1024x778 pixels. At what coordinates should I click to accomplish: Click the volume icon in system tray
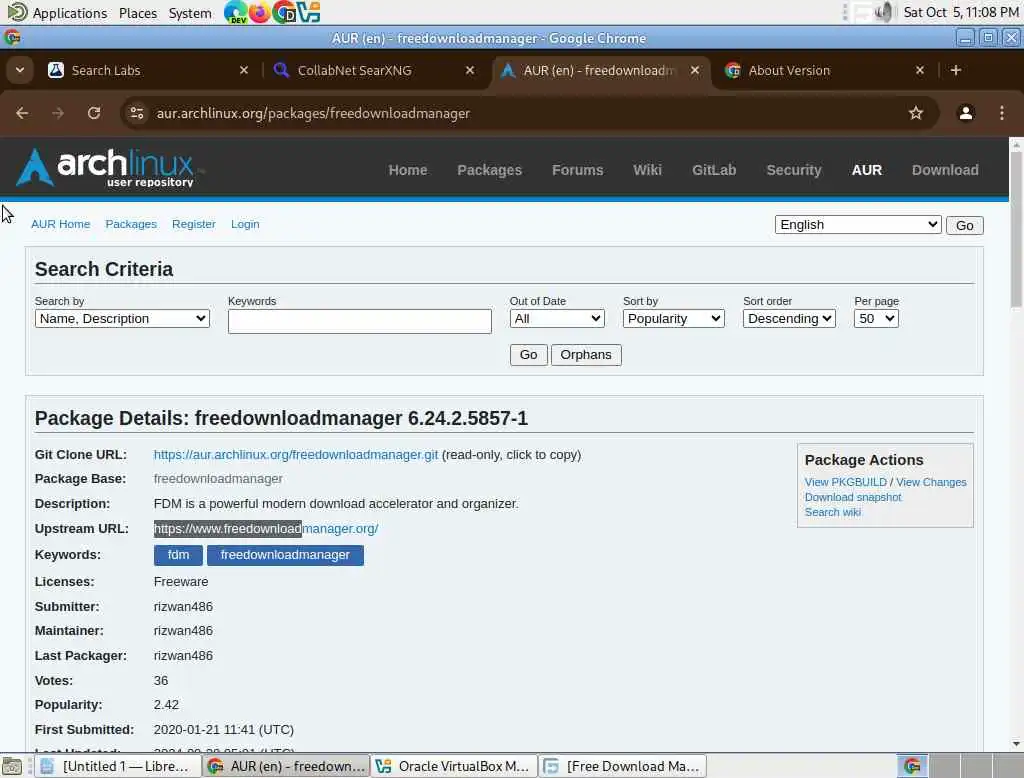point(883,12)
